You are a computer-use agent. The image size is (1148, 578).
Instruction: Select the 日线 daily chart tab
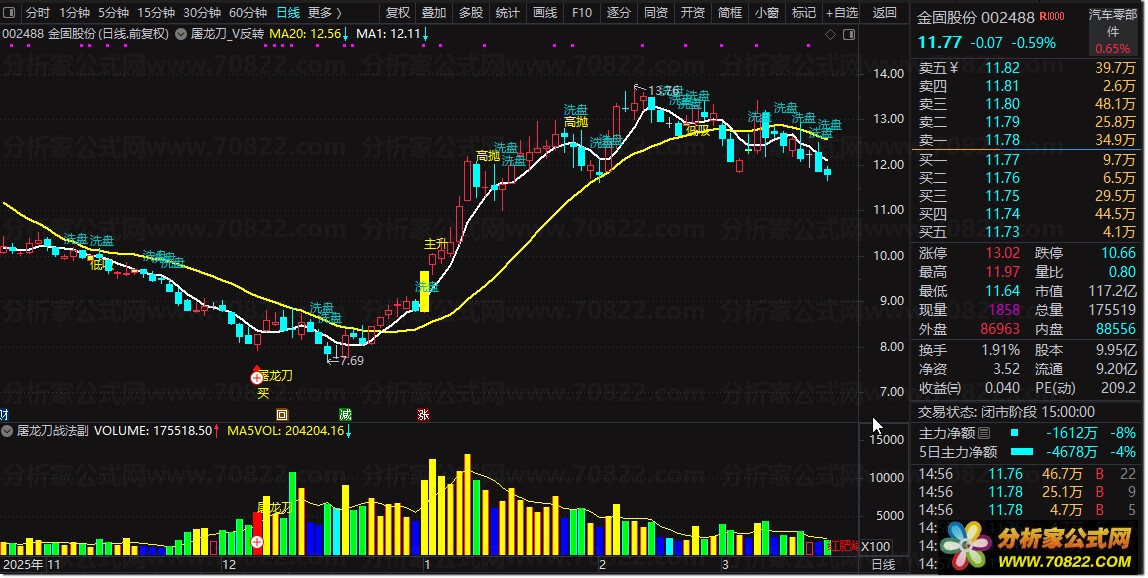point(288,12)
